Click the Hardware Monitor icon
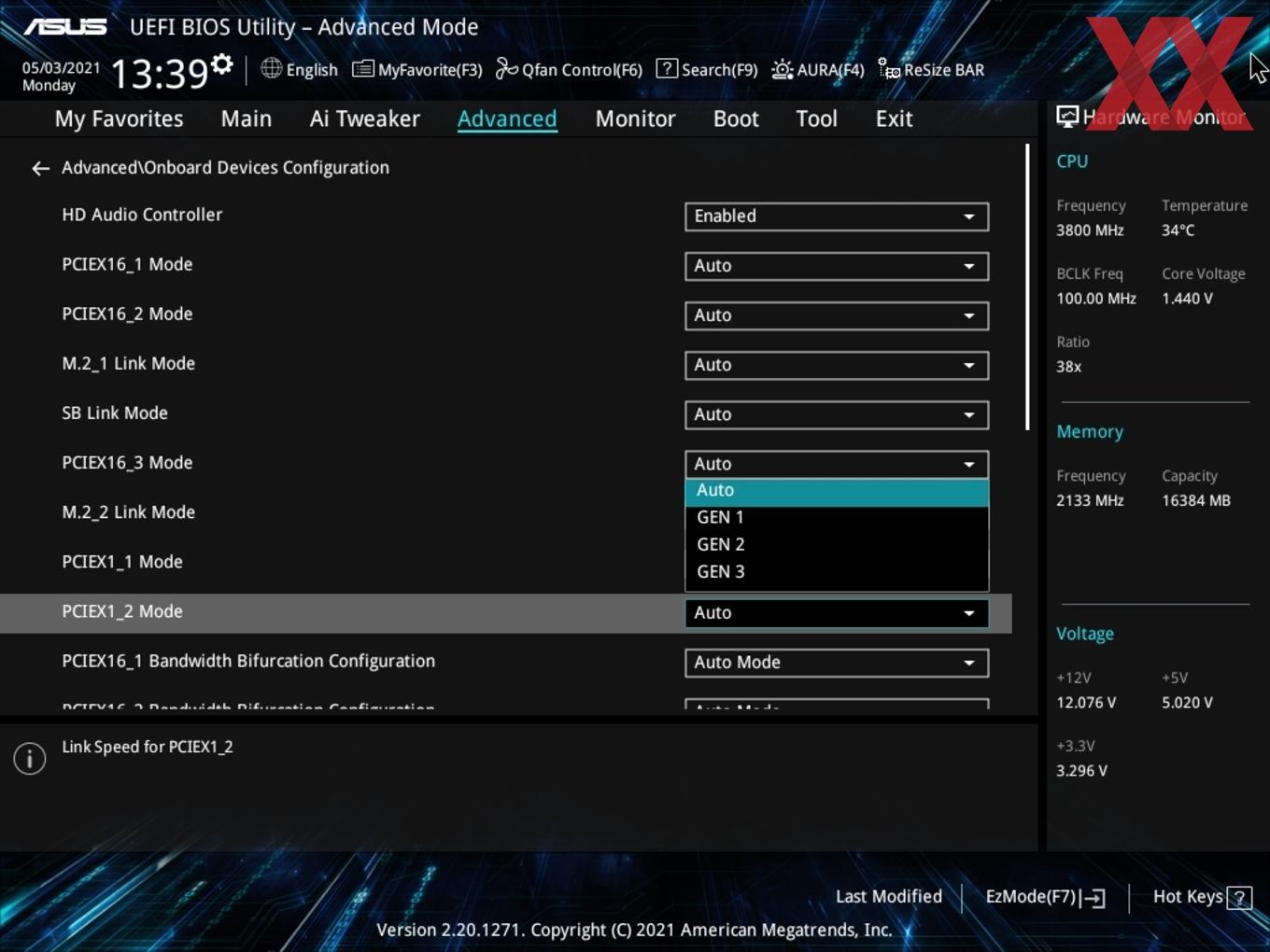The image size is (1270, 952). [x=1067, y=117]
